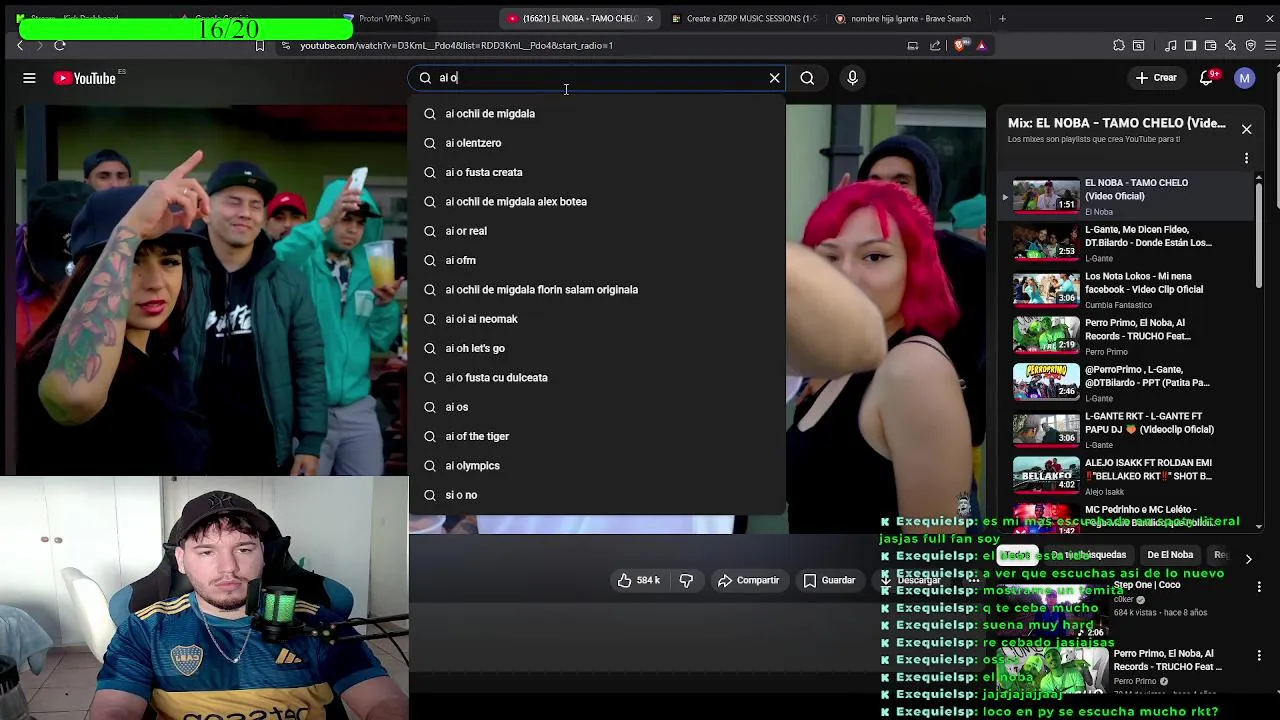Image resolution: width=1280 pixels, height=720 pixels.
Task: Click the Guardar save button
Action: click(x=829, y=580)
